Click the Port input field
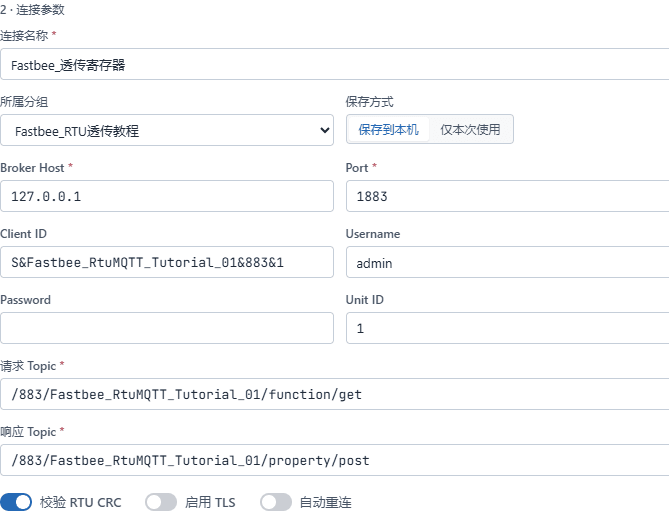The image size is (669, 511). pyautogui.click(x=507, y=196)
